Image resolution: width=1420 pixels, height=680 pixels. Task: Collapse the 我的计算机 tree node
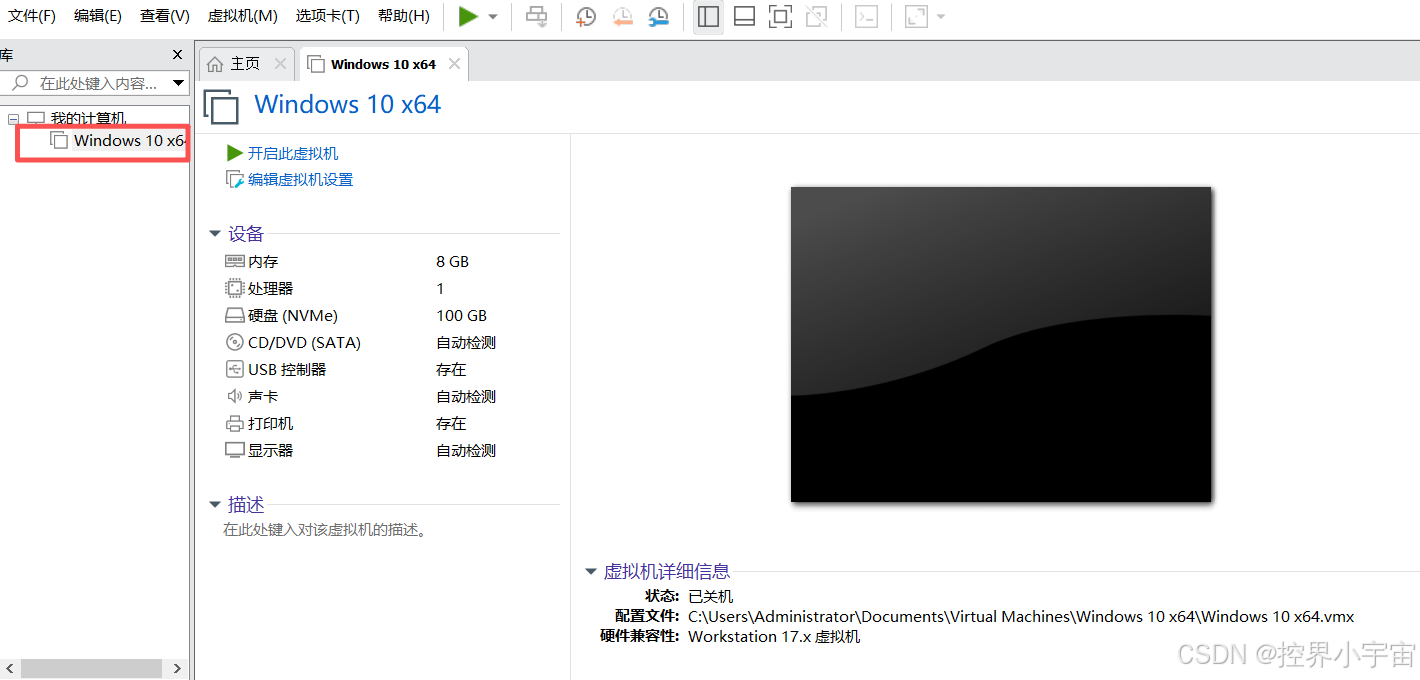[14, 119]
